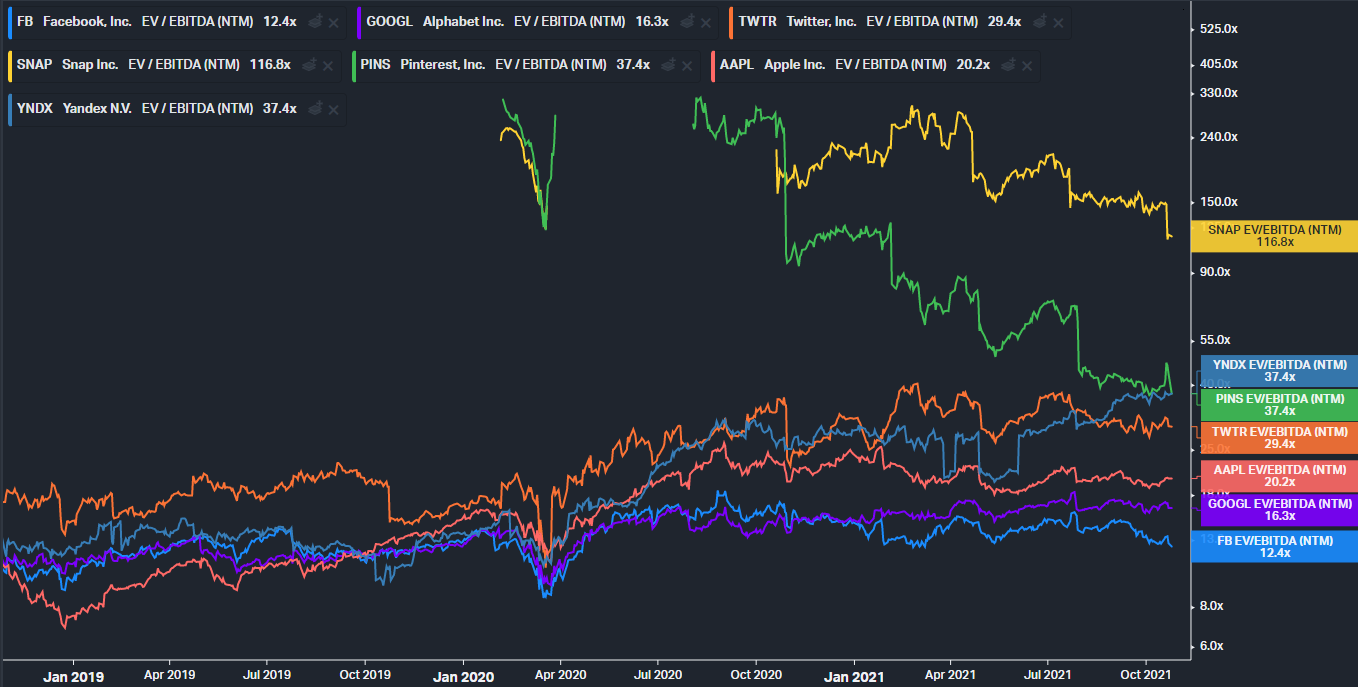Open style options icon for SNAP series
Image resolution: width=1358 pixels, height=687 pixels.
coord(310,65)
